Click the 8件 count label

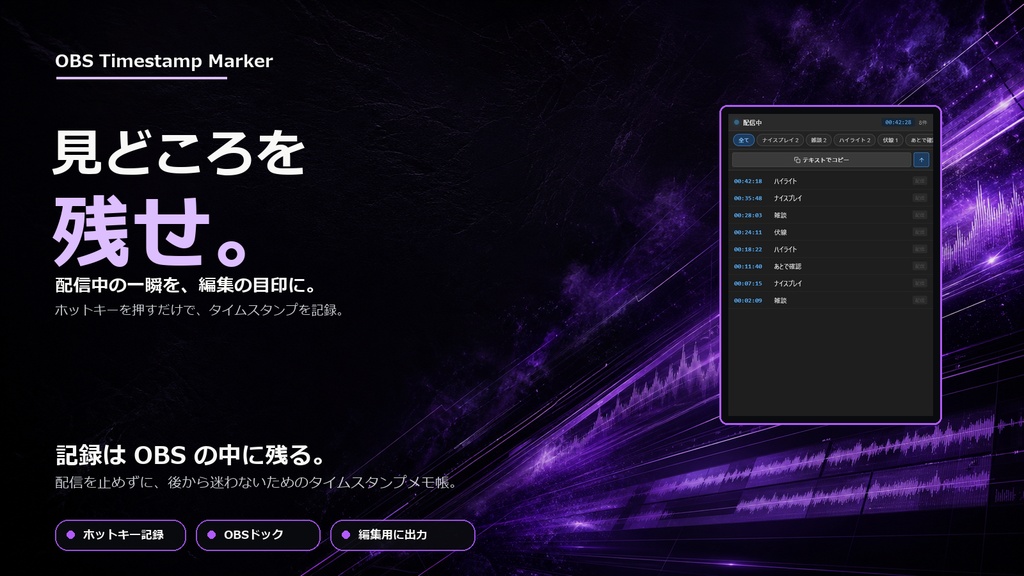click(x=923, y=122)
